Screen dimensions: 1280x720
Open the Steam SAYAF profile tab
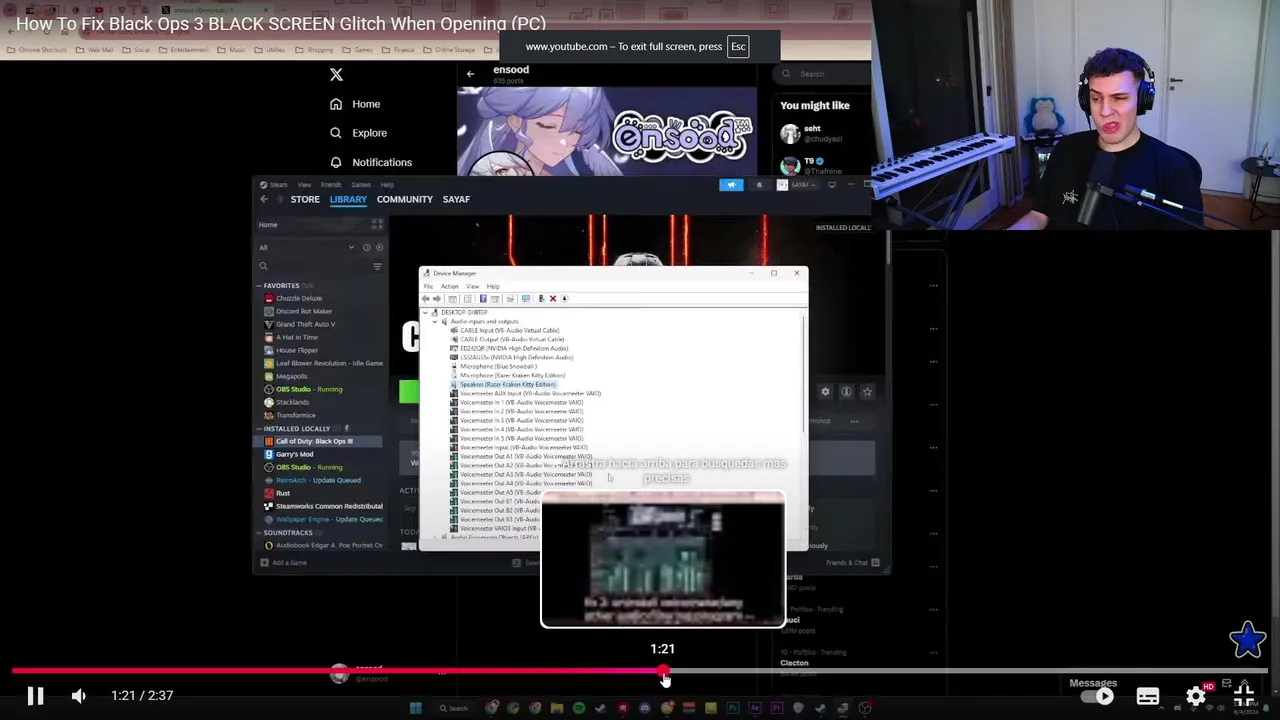[x=456, y=199]
